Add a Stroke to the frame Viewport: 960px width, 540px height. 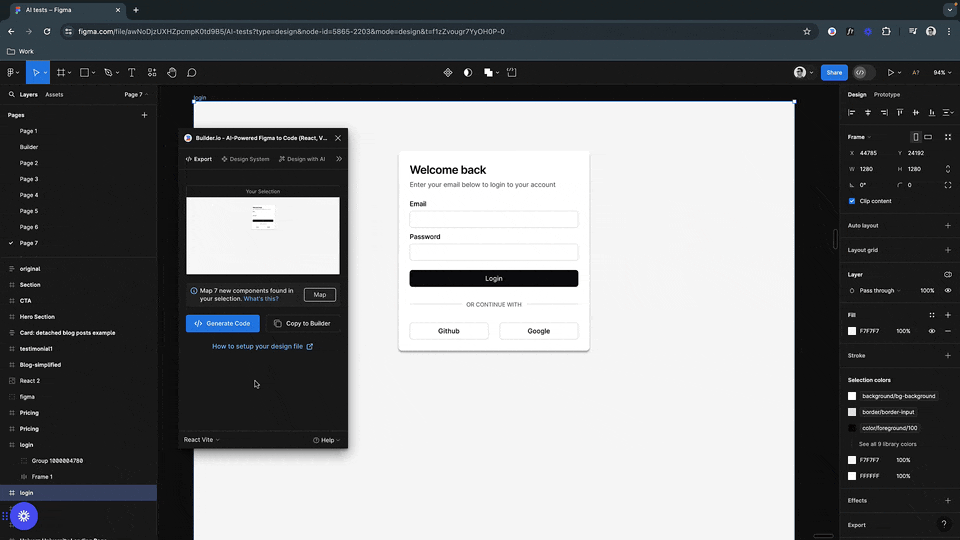tap(947, 355)
